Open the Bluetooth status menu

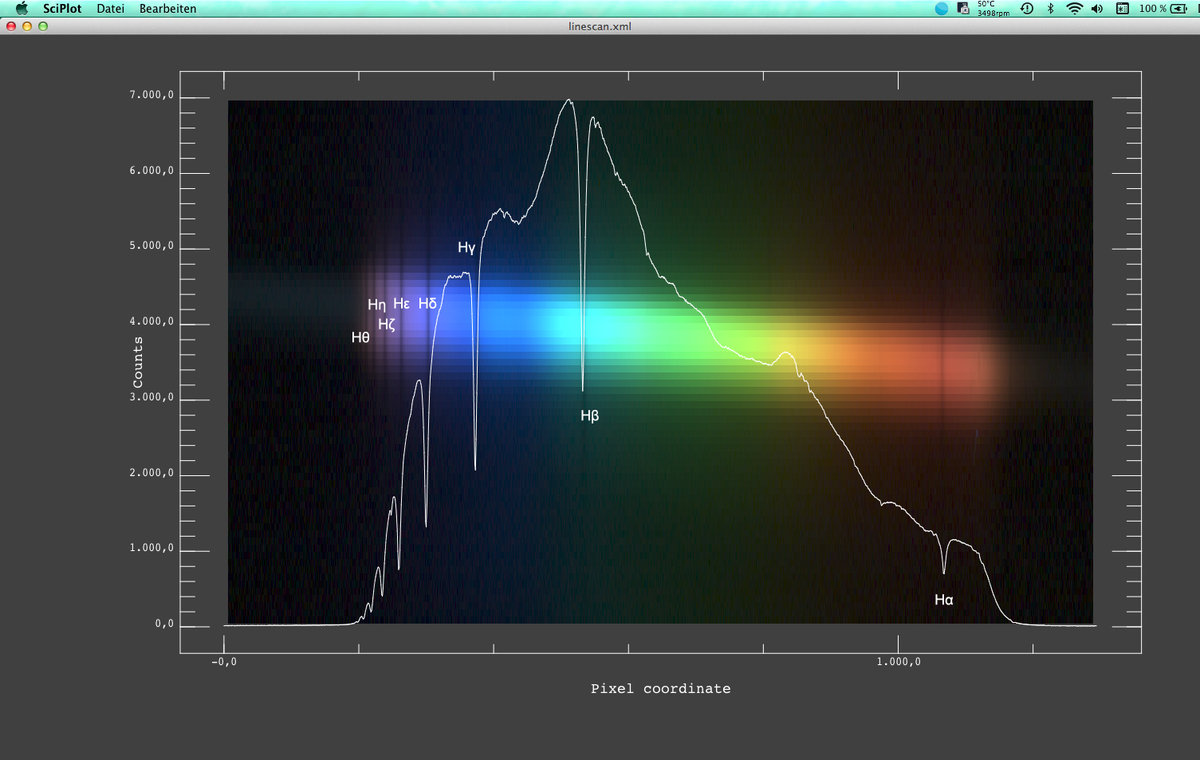(1050, 8)
